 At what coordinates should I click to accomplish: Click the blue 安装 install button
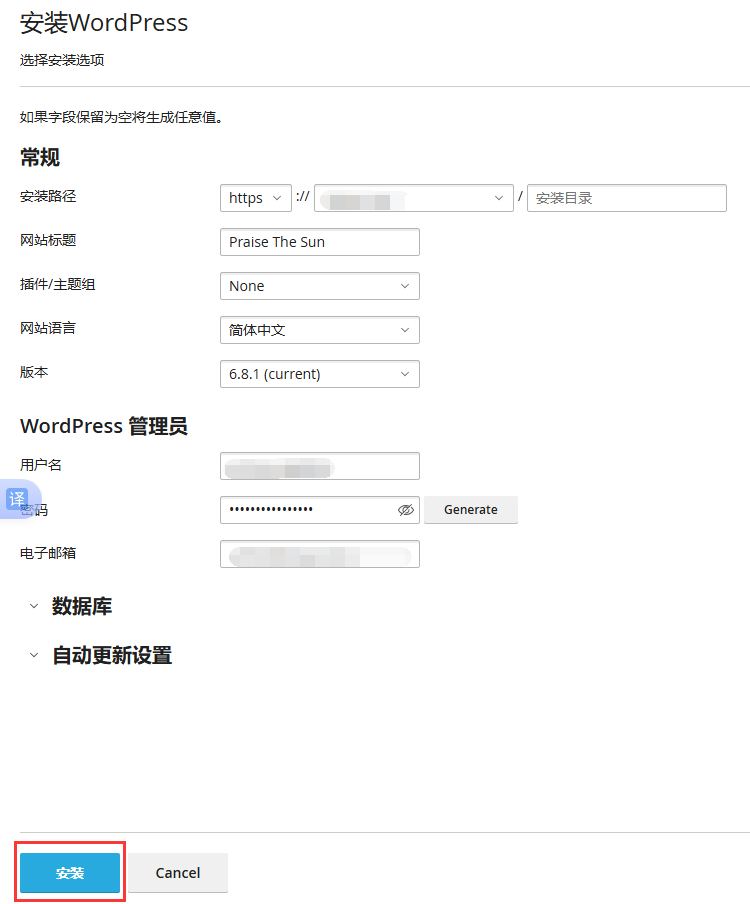[x=70, y=873]
